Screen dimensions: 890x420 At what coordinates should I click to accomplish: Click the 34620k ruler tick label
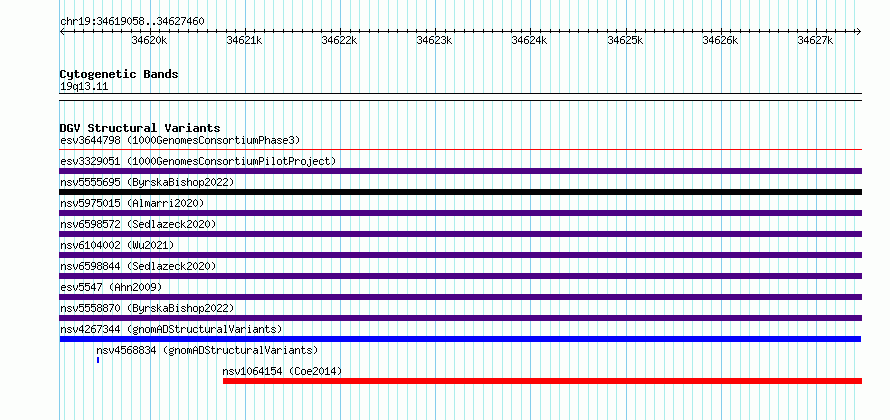(149, 40)
